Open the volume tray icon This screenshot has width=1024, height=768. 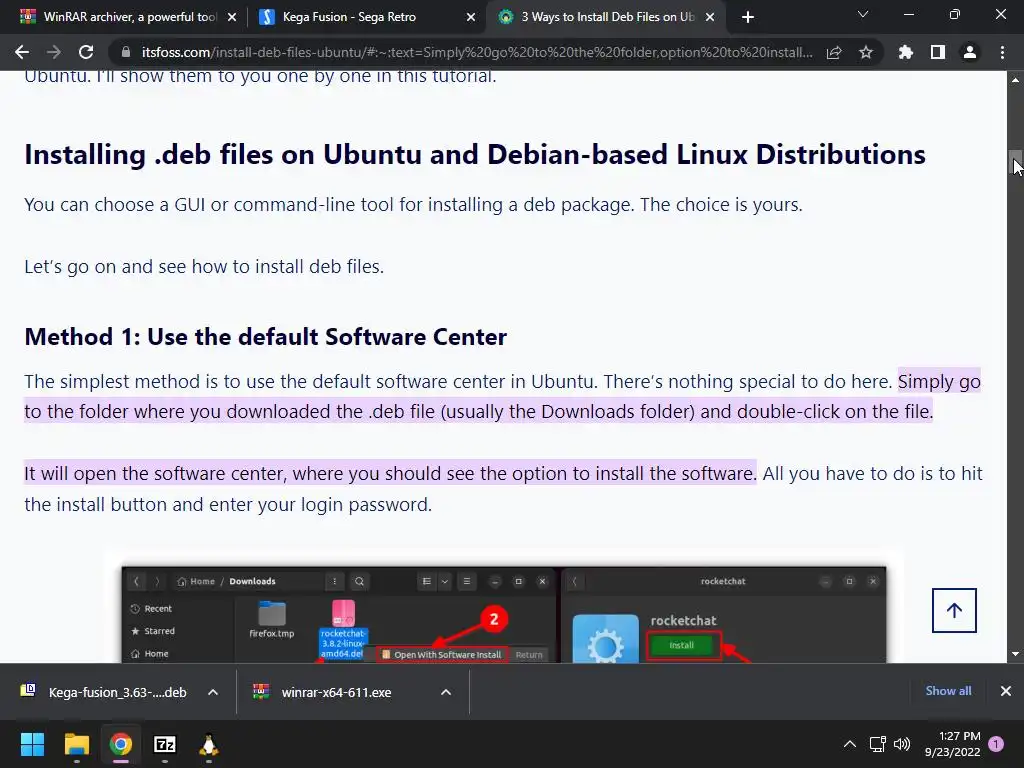902,744
